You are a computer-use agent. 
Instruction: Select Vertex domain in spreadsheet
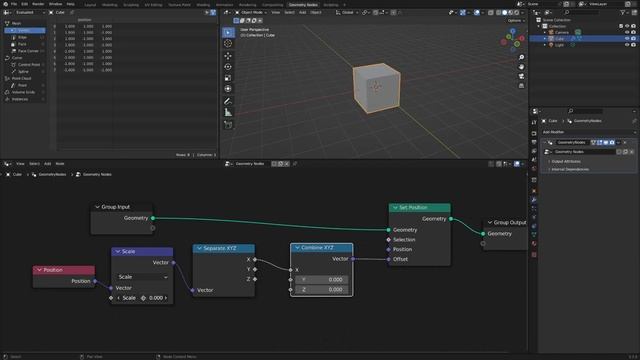pos(25,30)
